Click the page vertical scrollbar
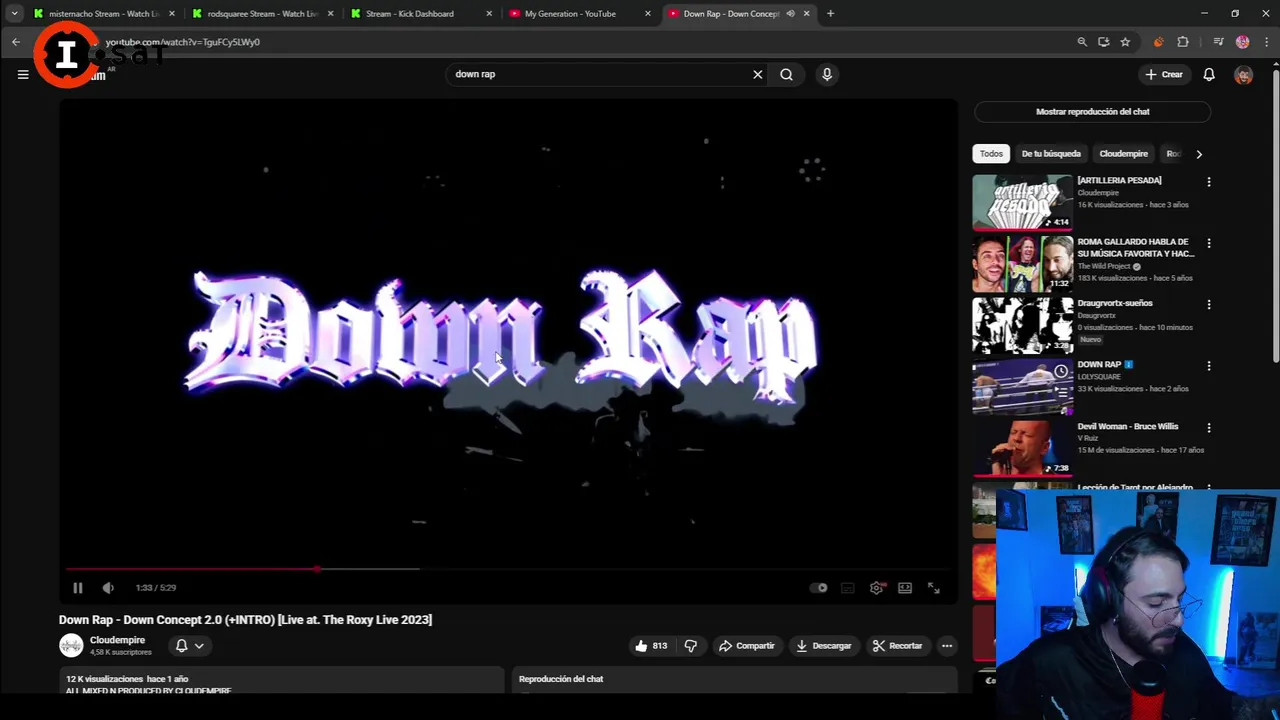Screen dimensions: 1280x720 click(x=1275, y=214)
